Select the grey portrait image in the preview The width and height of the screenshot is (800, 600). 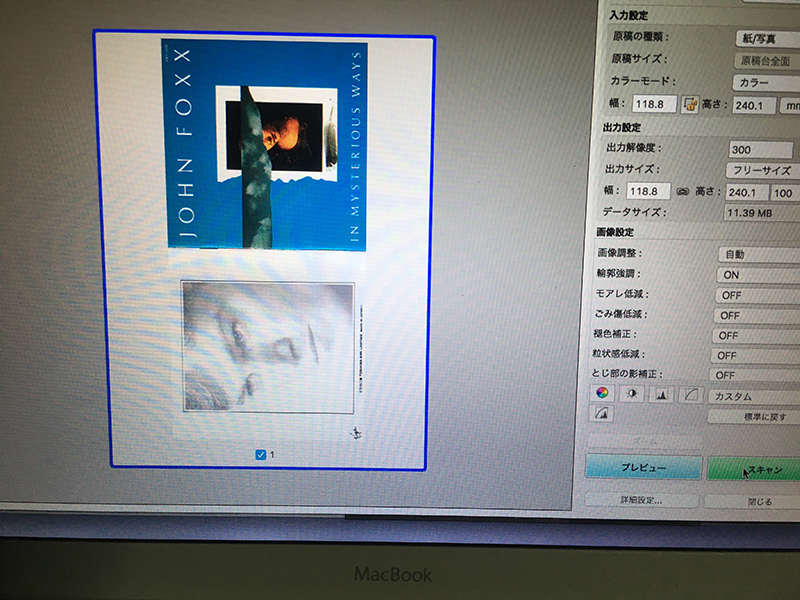click(x=268, y=346)
